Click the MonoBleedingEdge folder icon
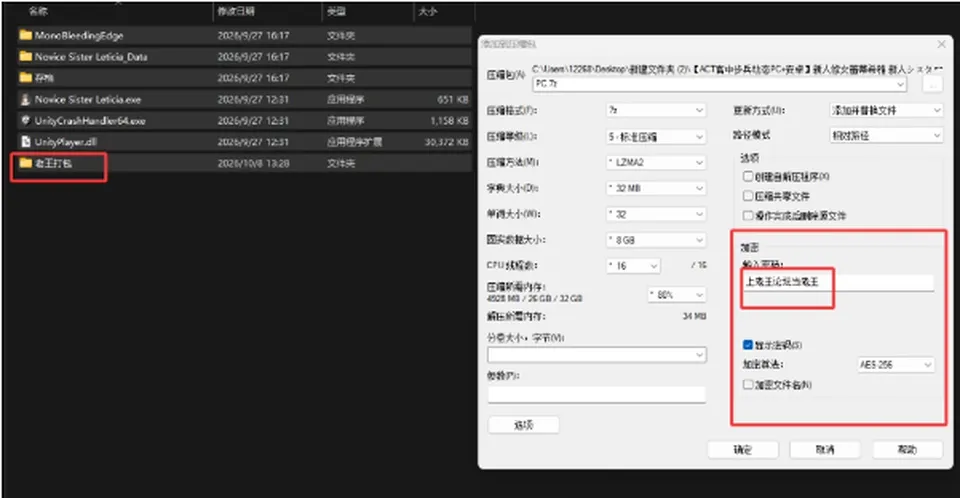Viewport: 960px width, 498px height. 25,35
